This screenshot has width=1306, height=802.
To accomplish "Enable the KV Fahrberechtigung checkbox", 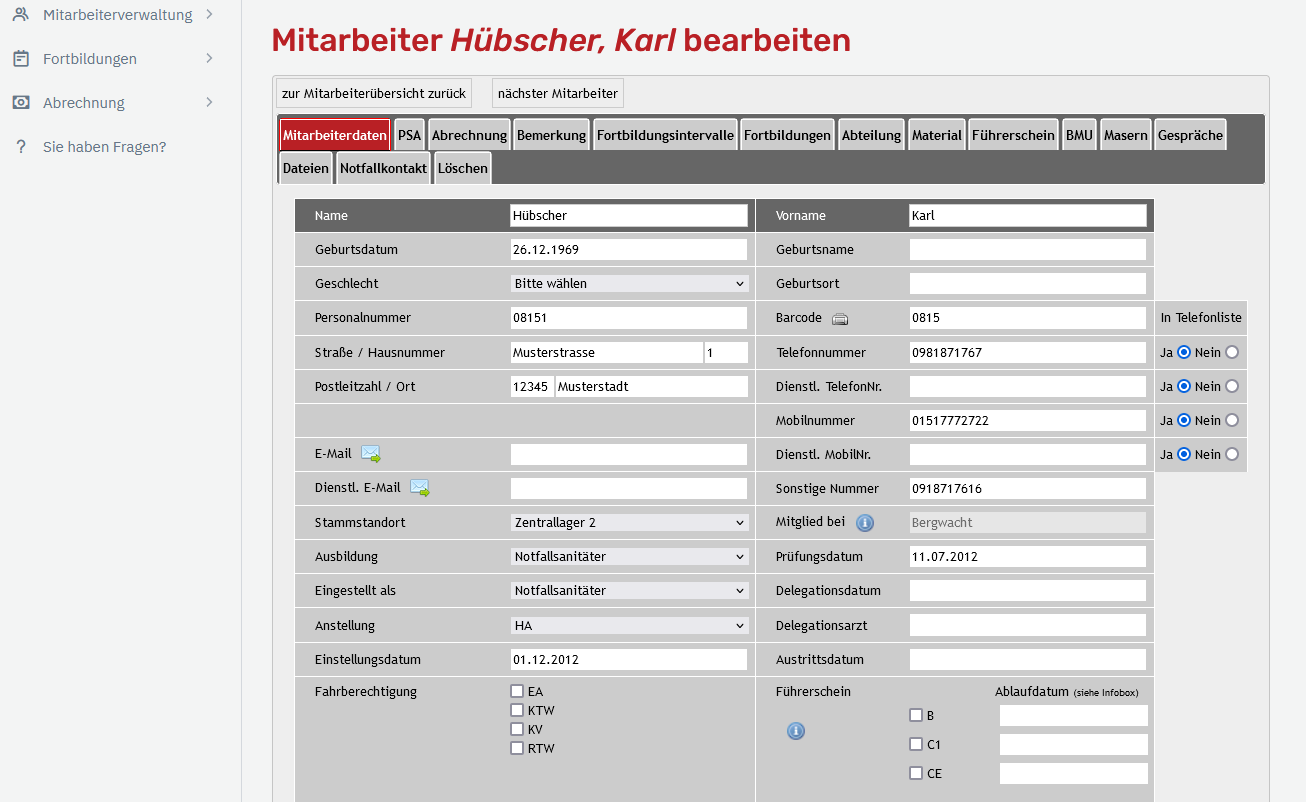I will pyautogui.click(x=517, y=729).
